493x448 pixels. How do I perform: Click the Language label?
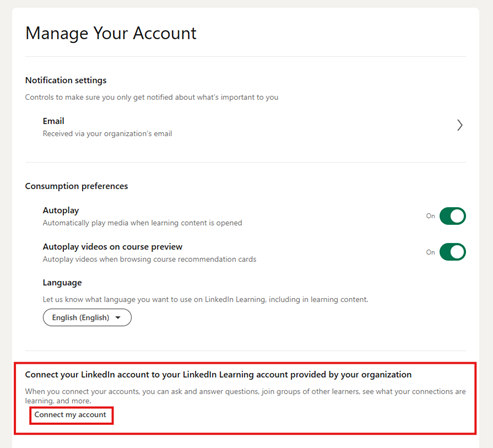[x=62, y=283]
